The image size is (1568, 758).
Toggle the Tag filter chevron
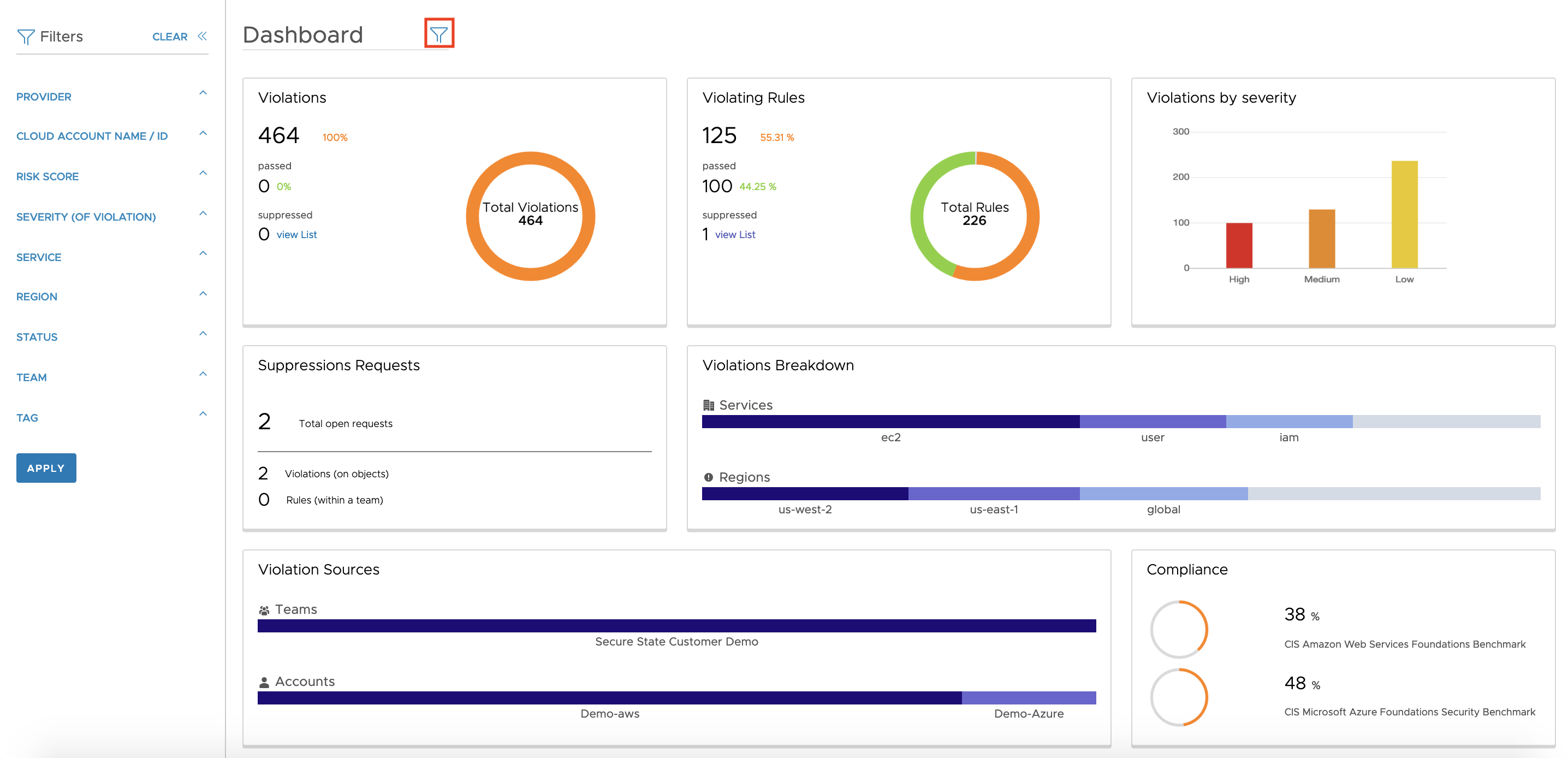pyautogui.click(x=203, y=414)
